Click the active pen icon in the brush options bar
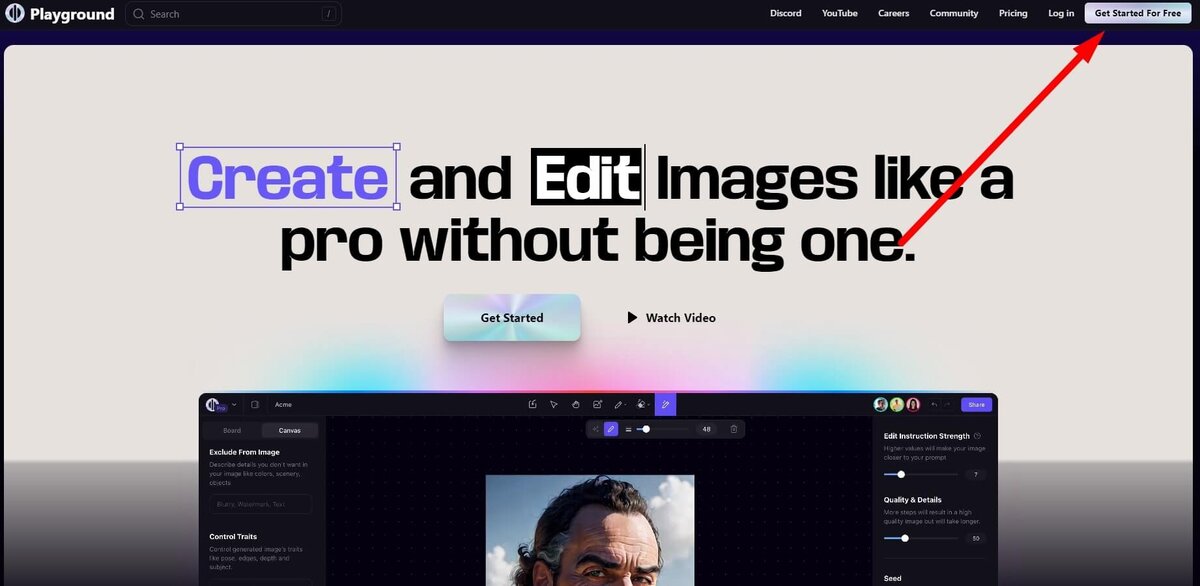Viewport: 1200px width, 586px height. (x=611, y=429)
